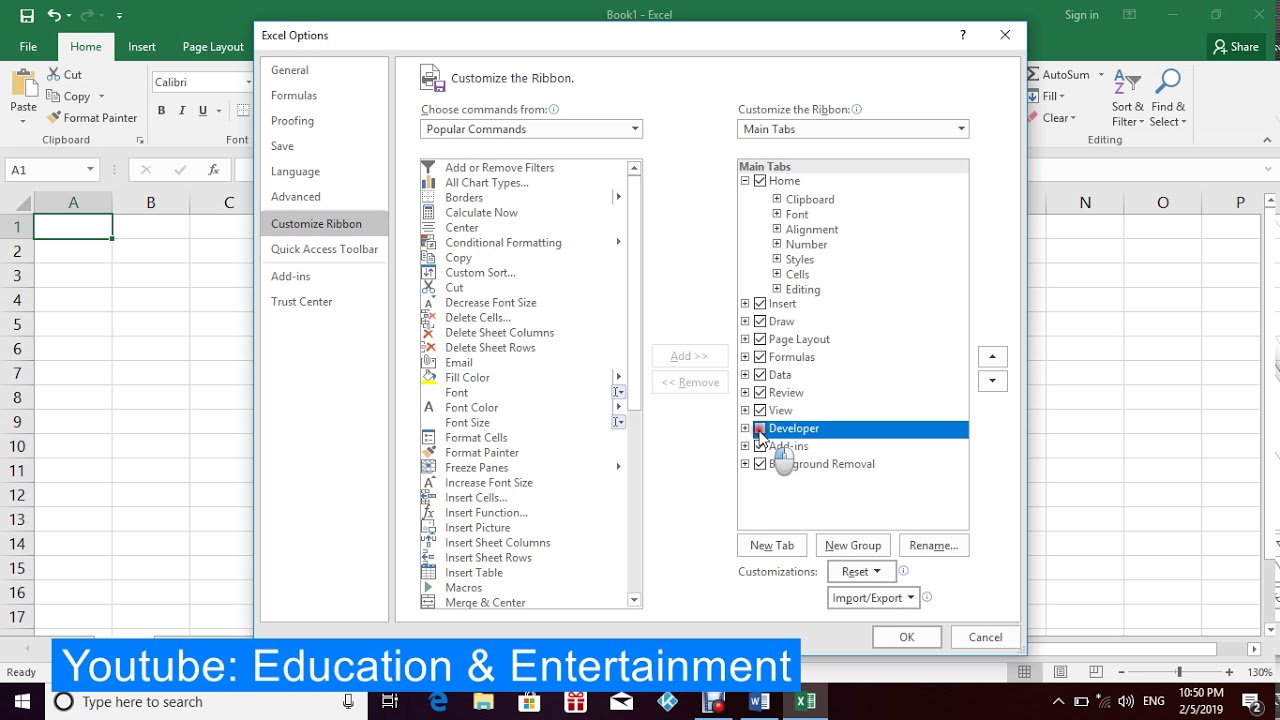Click the Cut scissors icon in the ribbon
This screenshot has height=720, width=1280.
54,75
